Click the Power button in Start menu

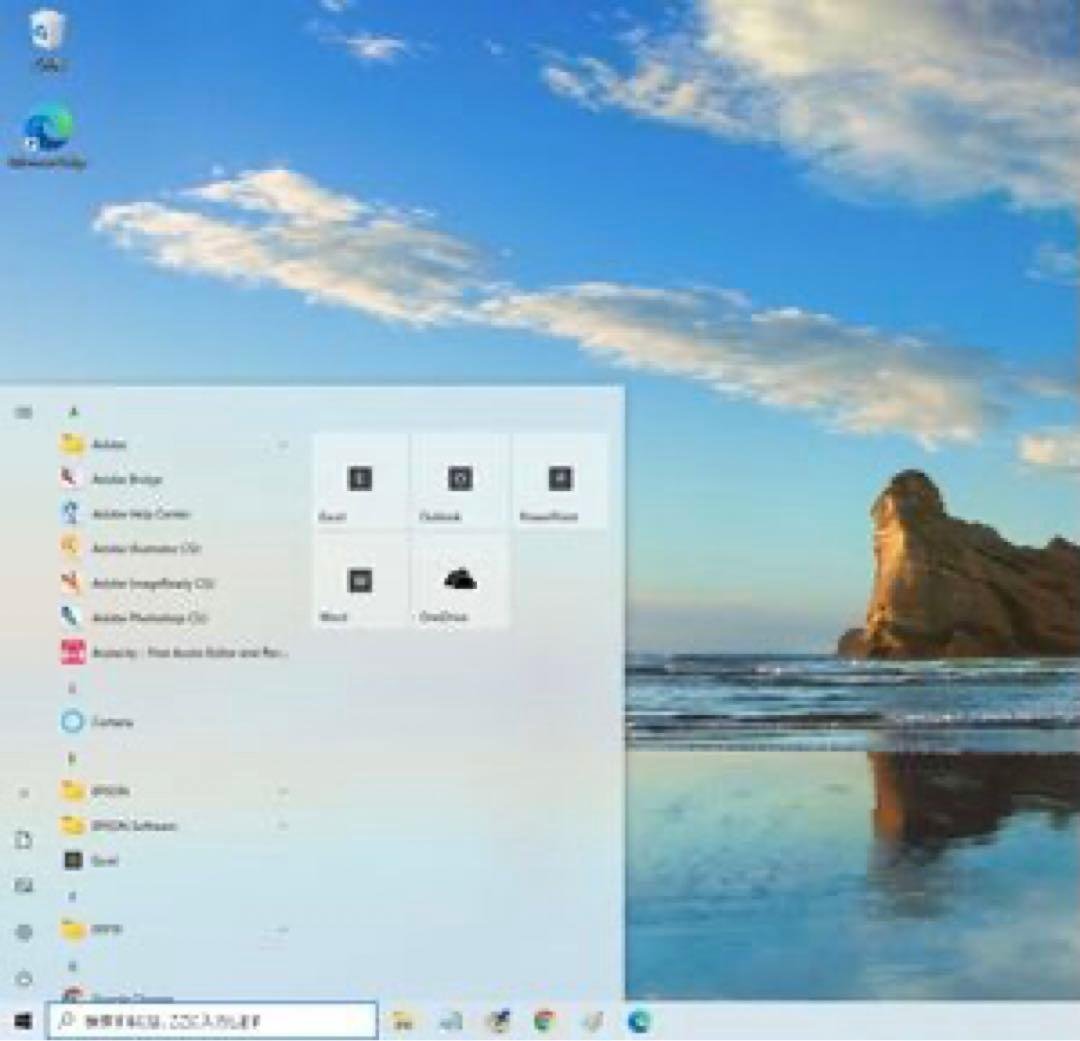tap(23, 978)
